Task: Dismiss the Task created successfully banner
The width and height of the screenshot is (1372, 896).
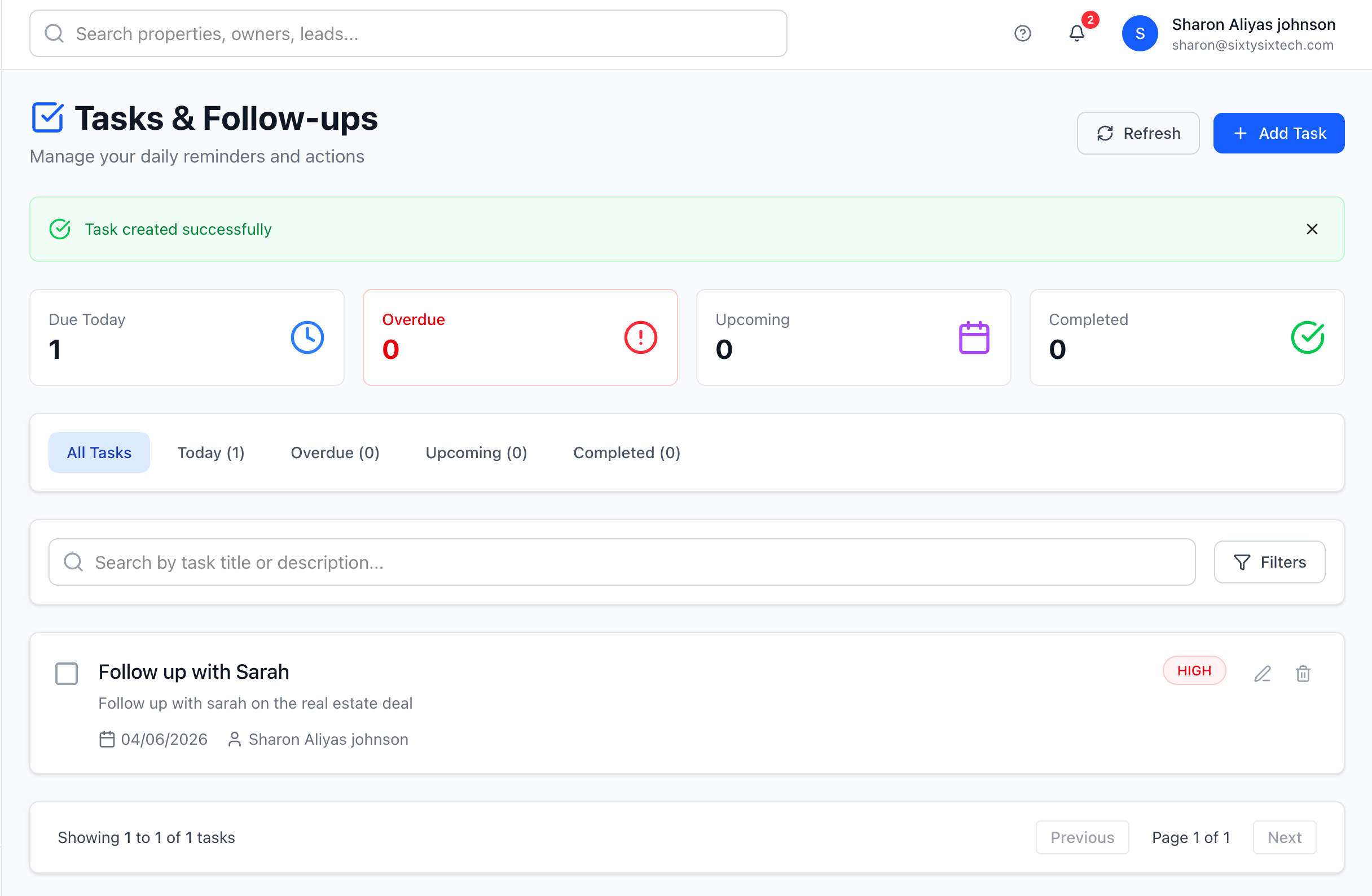Action: coord(1312,229)
